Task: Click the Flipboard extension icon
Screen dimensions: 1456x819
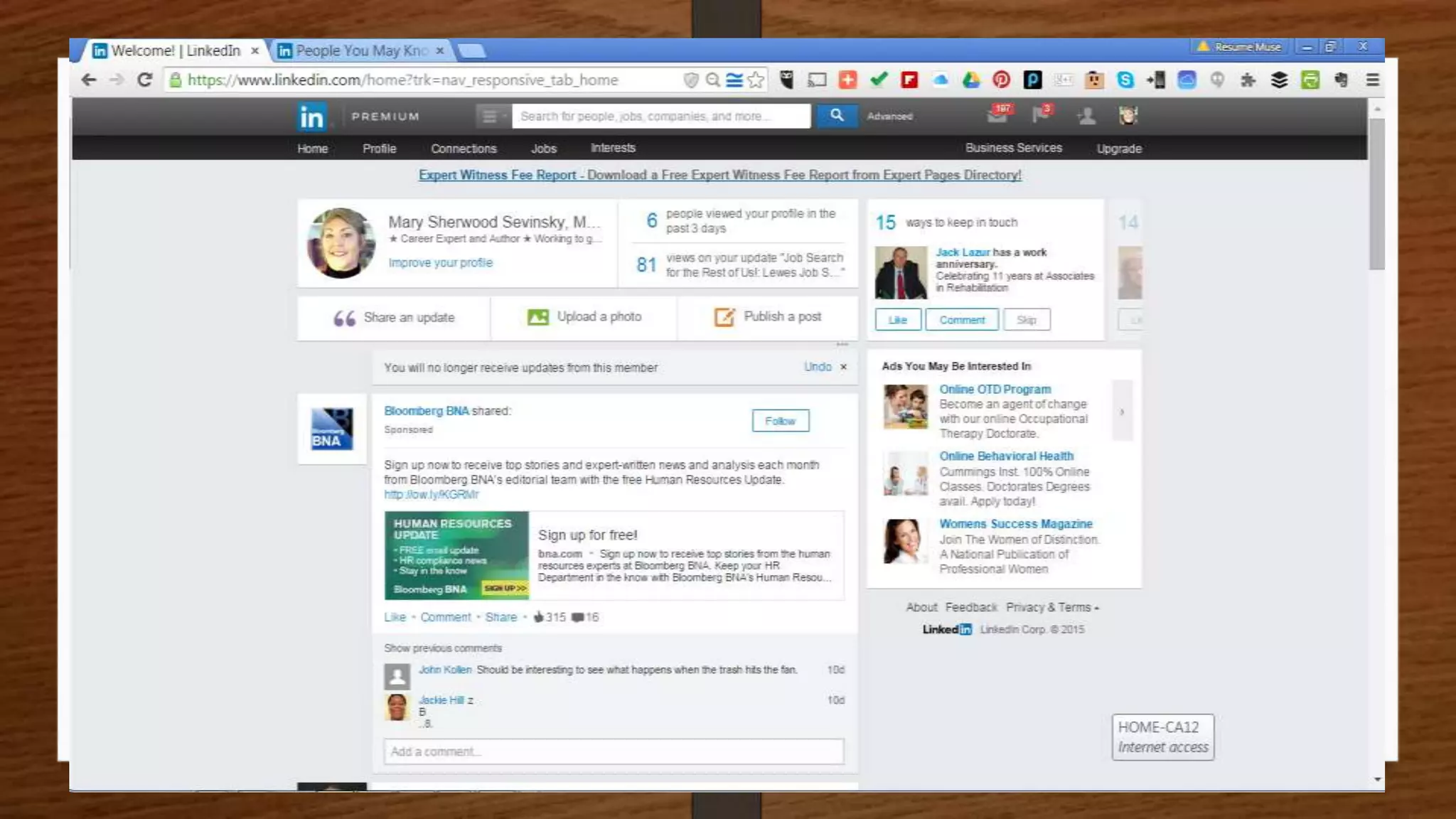Action: click(x=909, y=80)
